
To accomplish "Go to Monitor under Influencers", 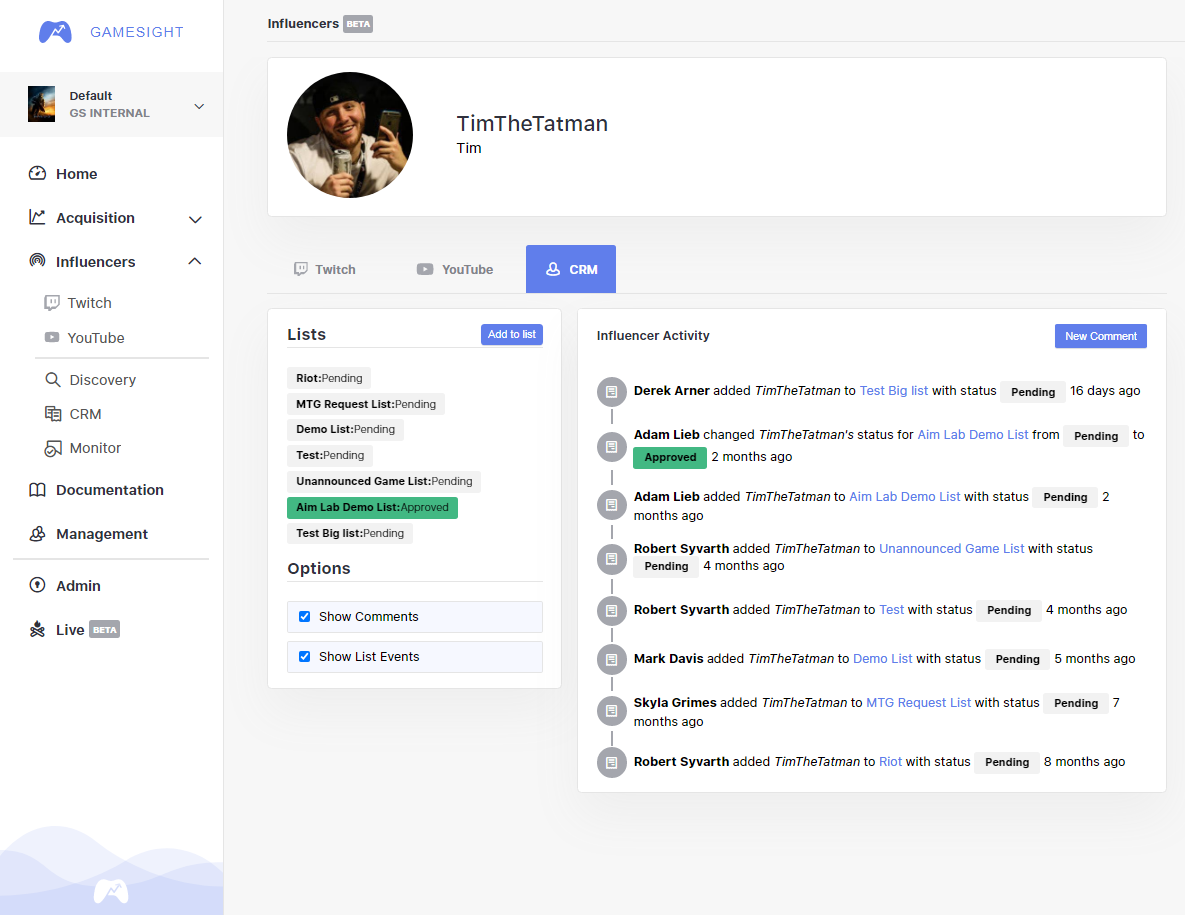I will (95, 448).
